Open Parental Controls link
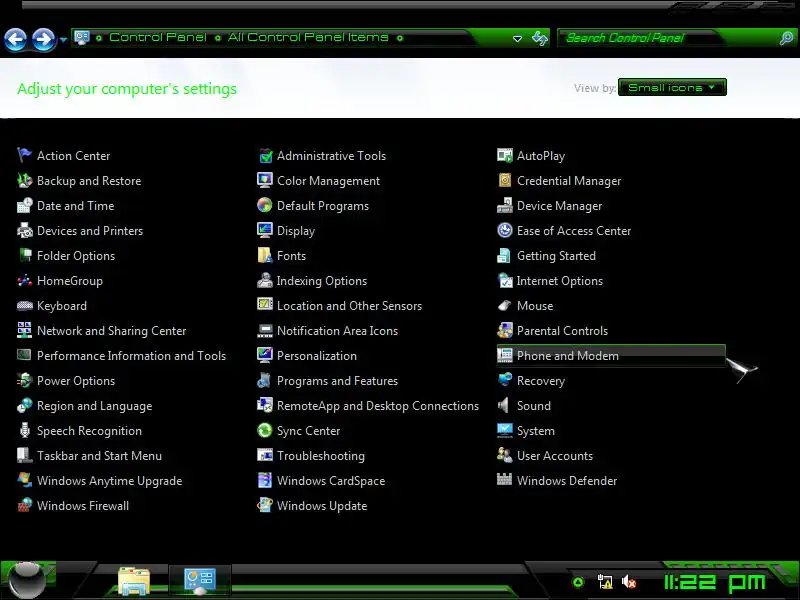The image size is (800, 600). point(562,331)
